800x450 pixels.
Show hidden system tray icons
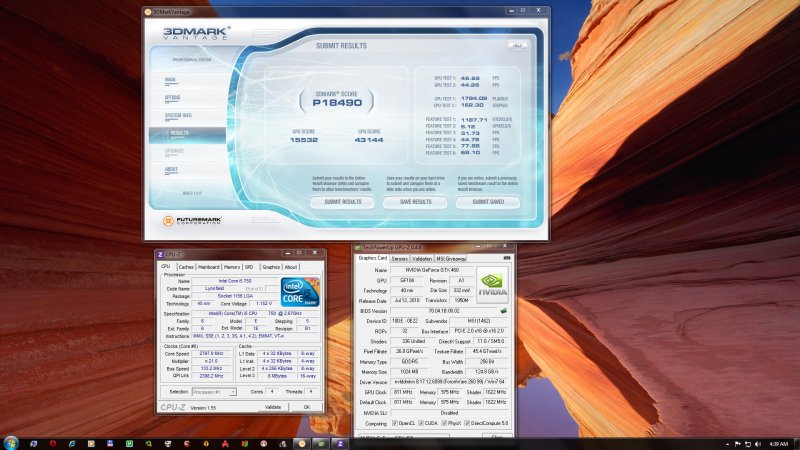point(728,444)
